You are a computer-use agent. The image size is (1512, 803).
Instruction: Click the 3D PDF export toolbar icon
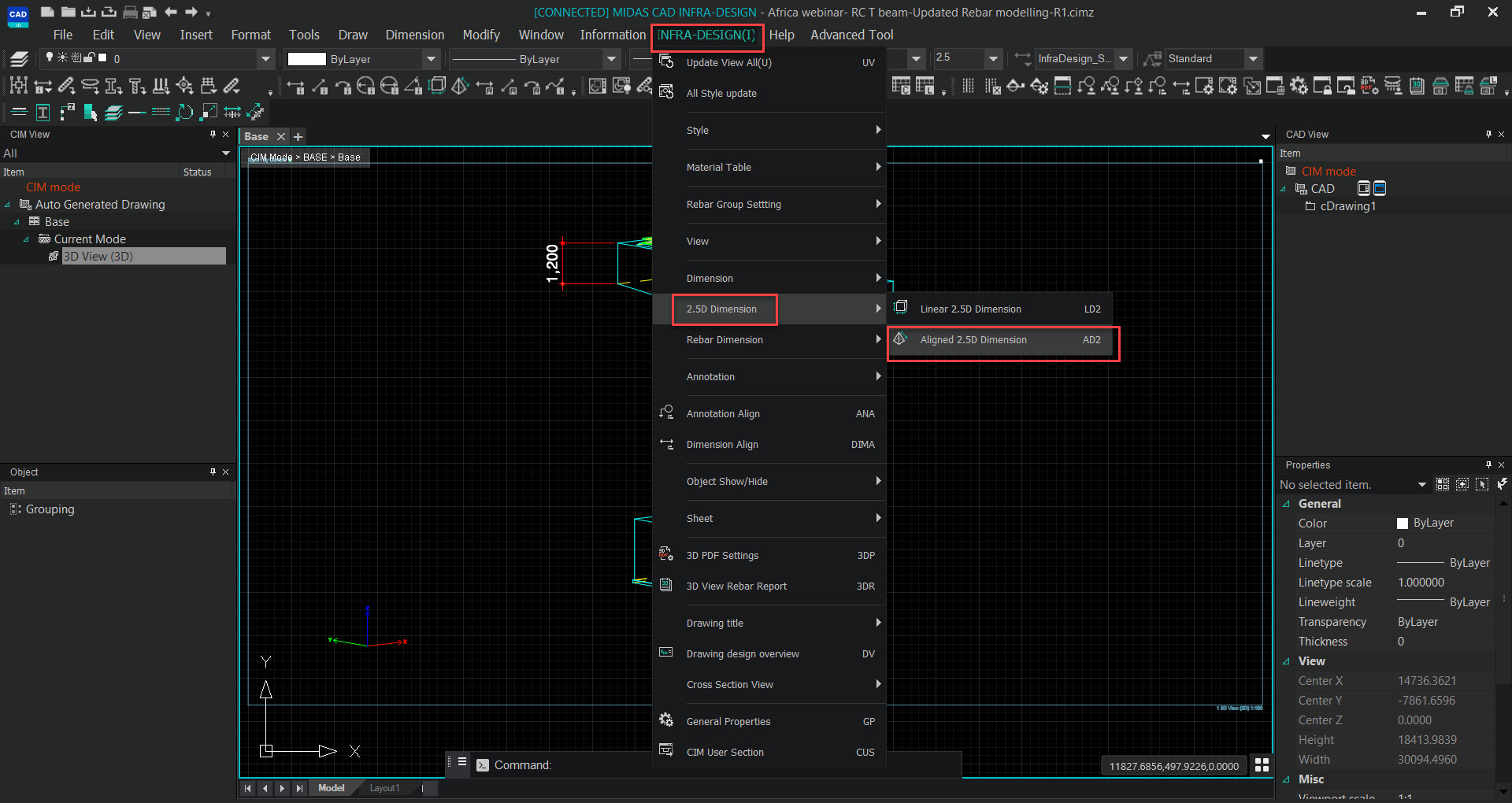point(1369,86)
